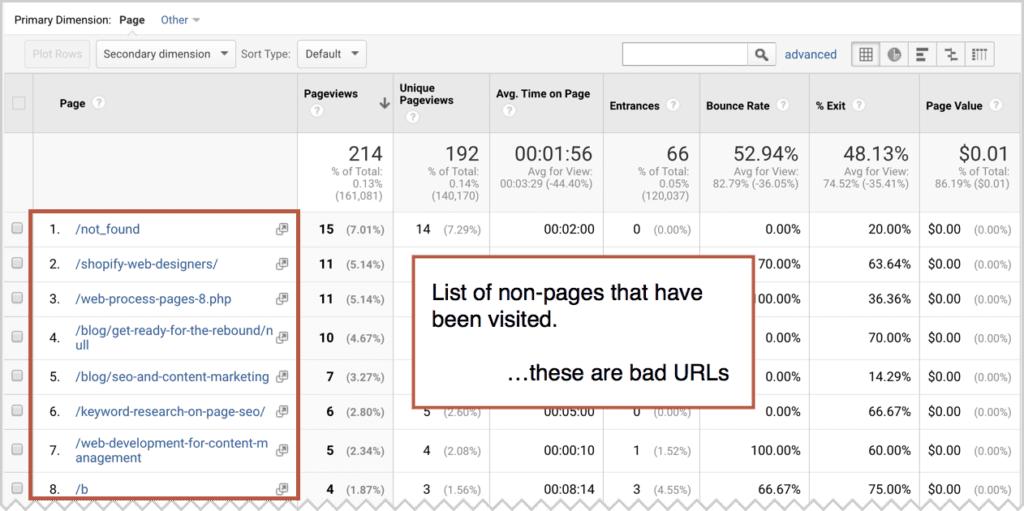The width and height of the screenshot is (1024, 511).
Task: Open Secondary dimension dropdown
Action: coord(166,54)
